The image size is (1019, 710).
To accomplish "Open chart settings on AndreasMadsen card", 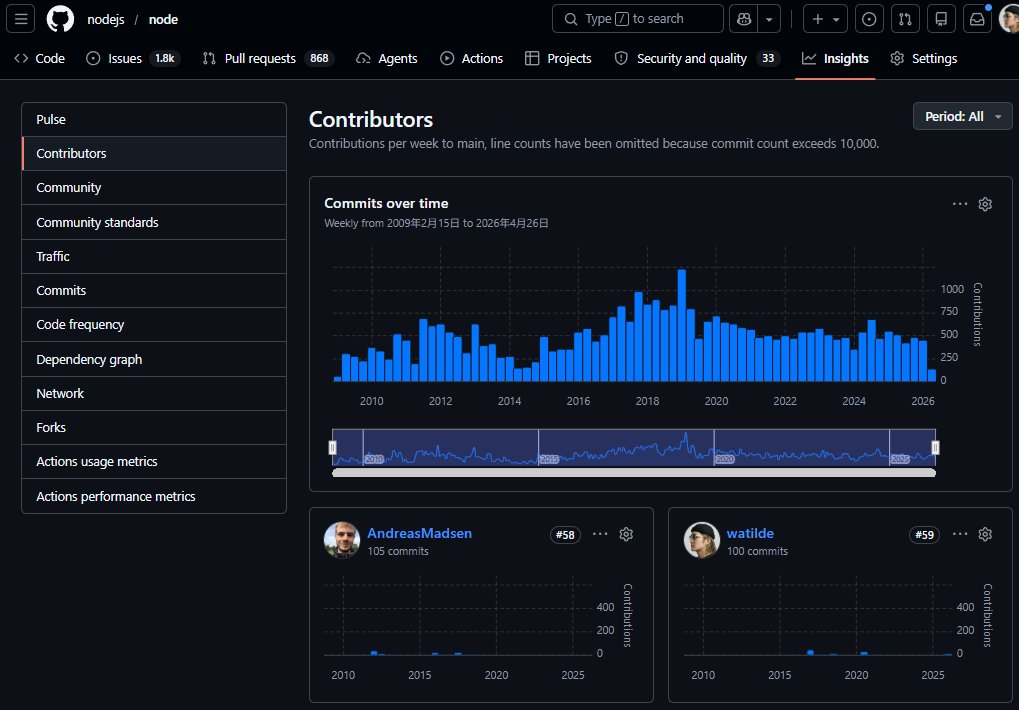I will pyautogui.click(x=626, y=534).
